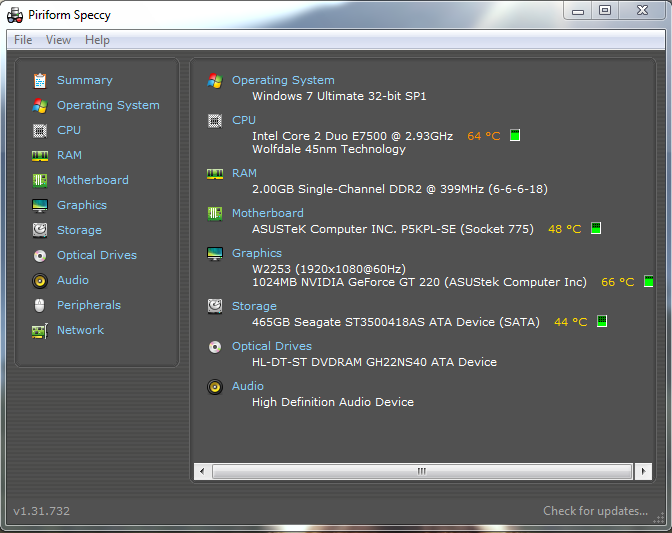Open Audio label in the sidebar

[73, 280]
